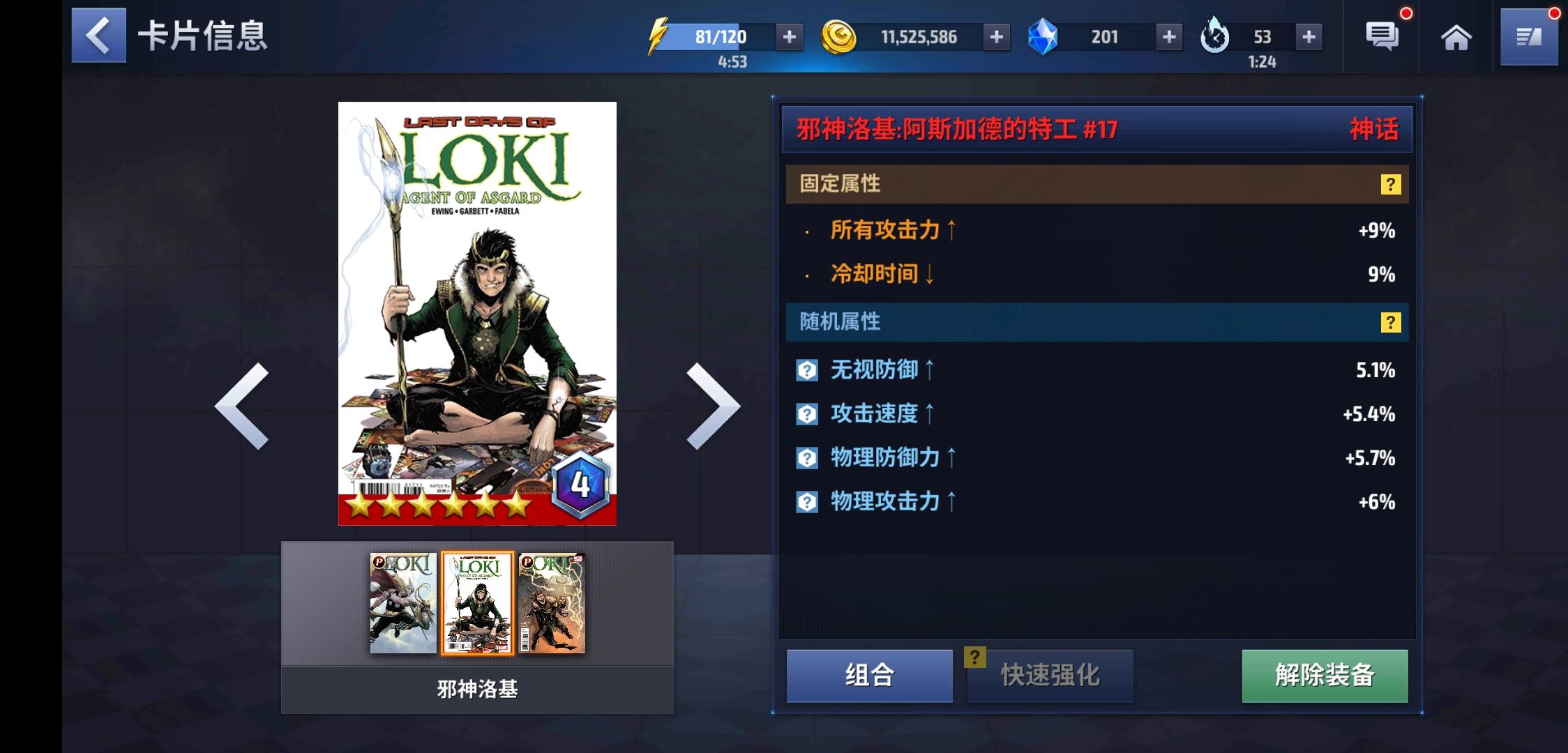
Task: Click the 组合 button
Action: [x=870, y=676]
